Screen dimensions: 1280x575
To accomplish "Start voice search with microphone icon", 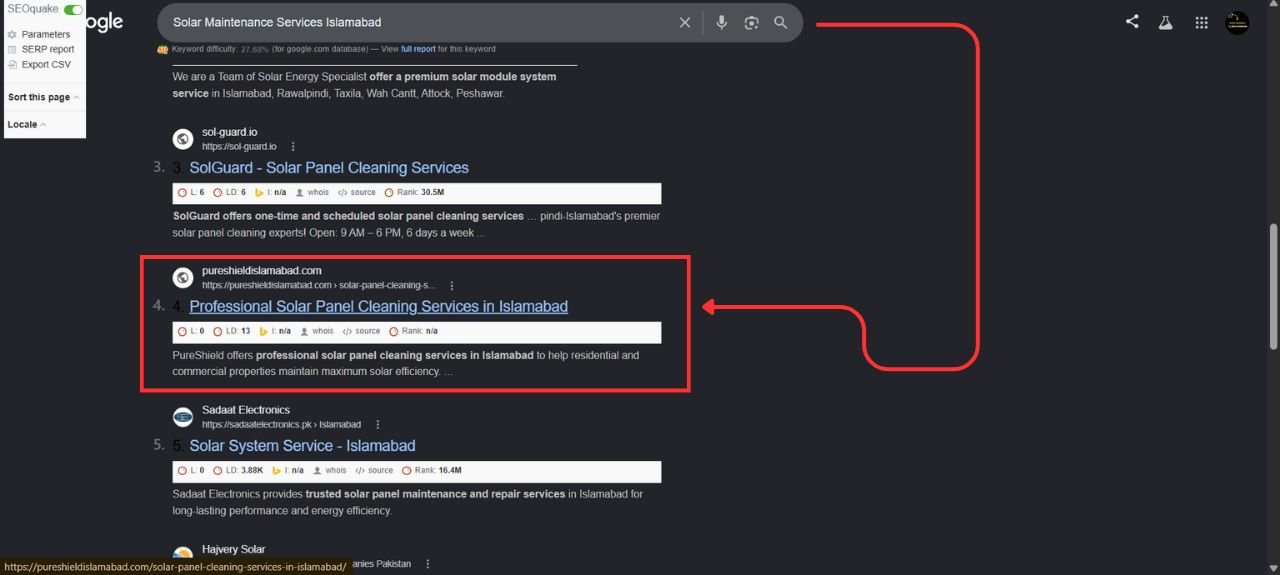I will coord(722,22).
